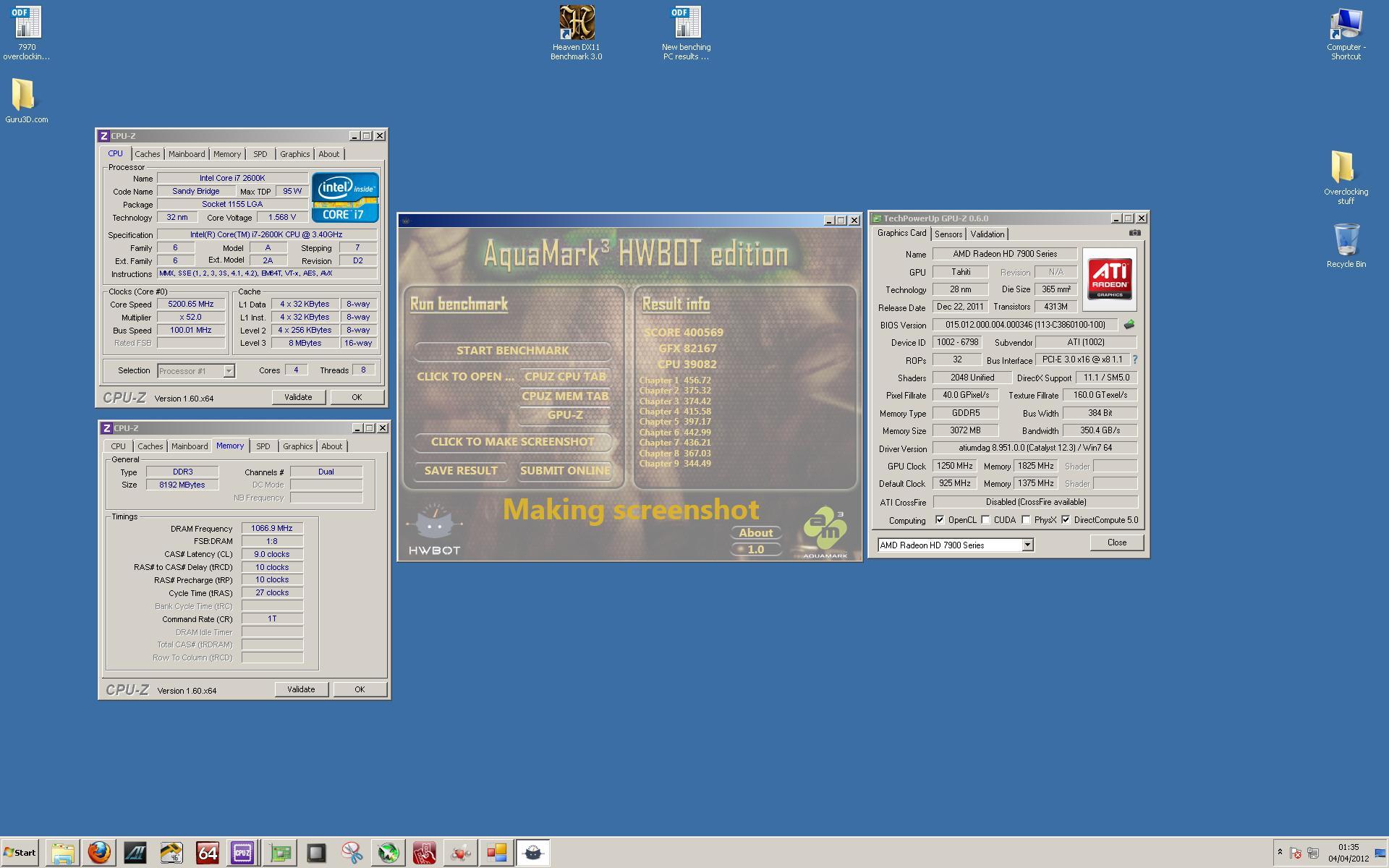Screen dimensions: 1389x868
Task: Click the ATI Radeon logo in GPU-Z
Action: click(1109, 279)
